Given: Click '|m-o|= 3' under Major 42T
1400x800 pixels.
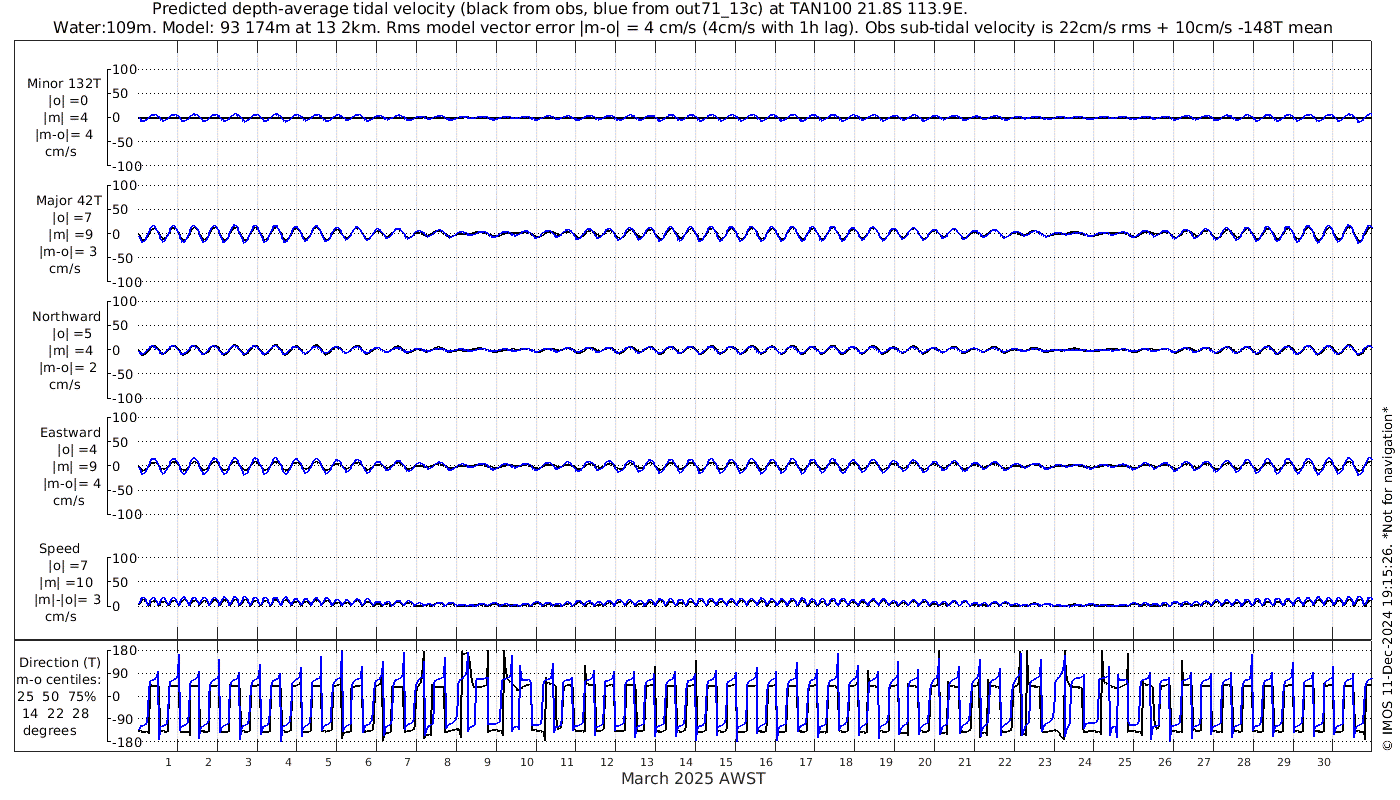Looking at the screenshot, I should pos(66,252).
